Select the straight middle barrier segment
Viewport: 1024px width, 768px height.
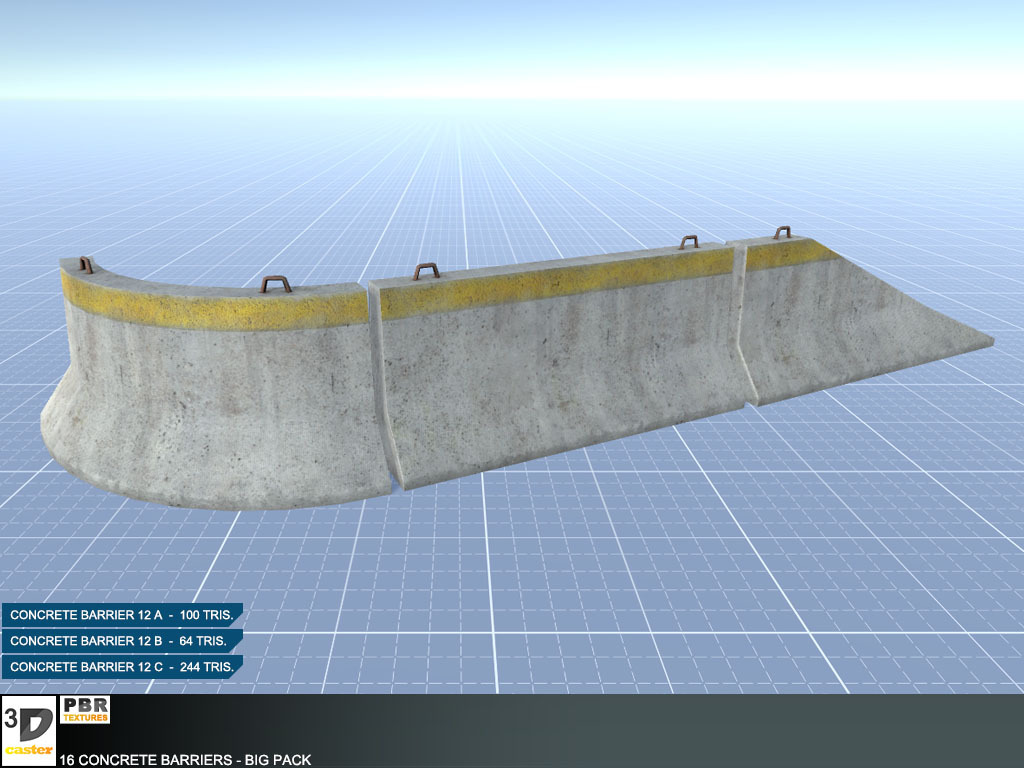tap(560, 370)
